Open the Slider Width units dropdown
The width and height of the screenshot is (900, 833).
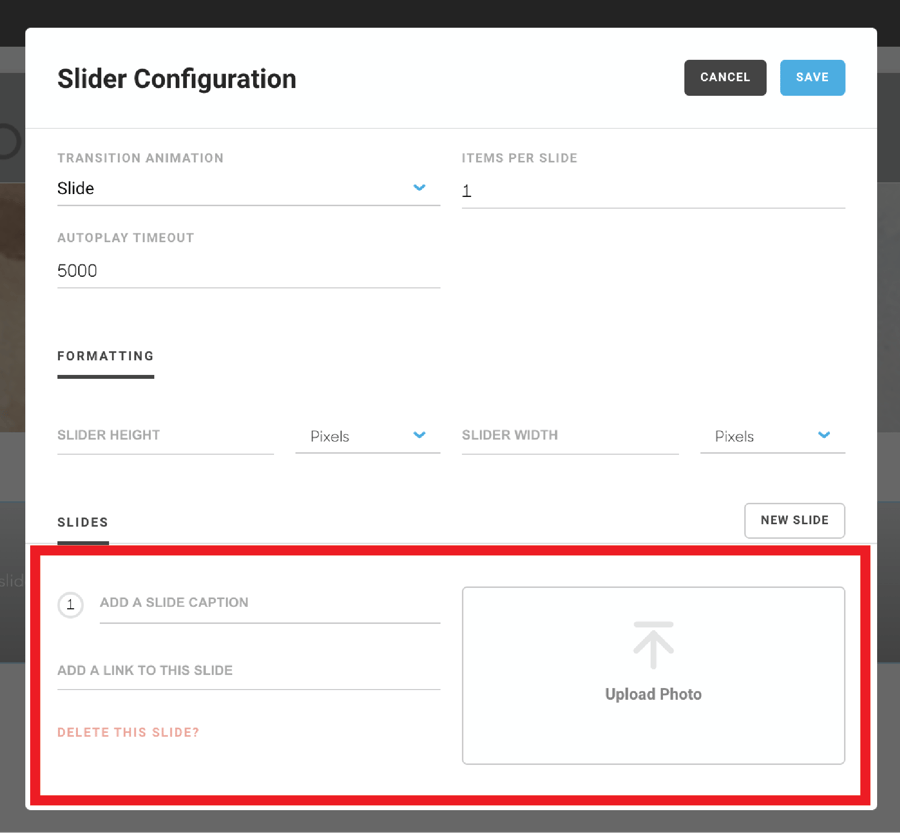coord(770,435)
